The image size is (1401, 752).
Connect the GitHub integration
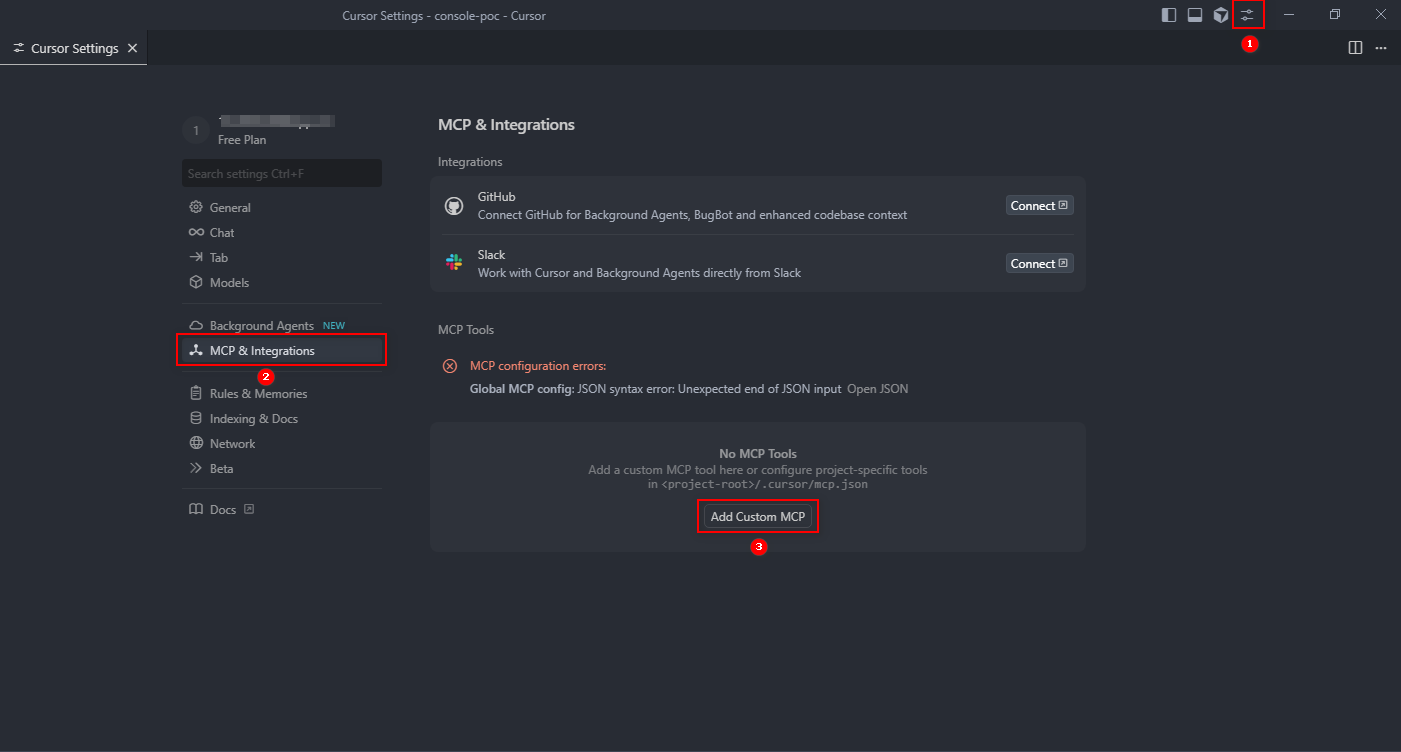pyautogui.click(x=1039, y=206)
